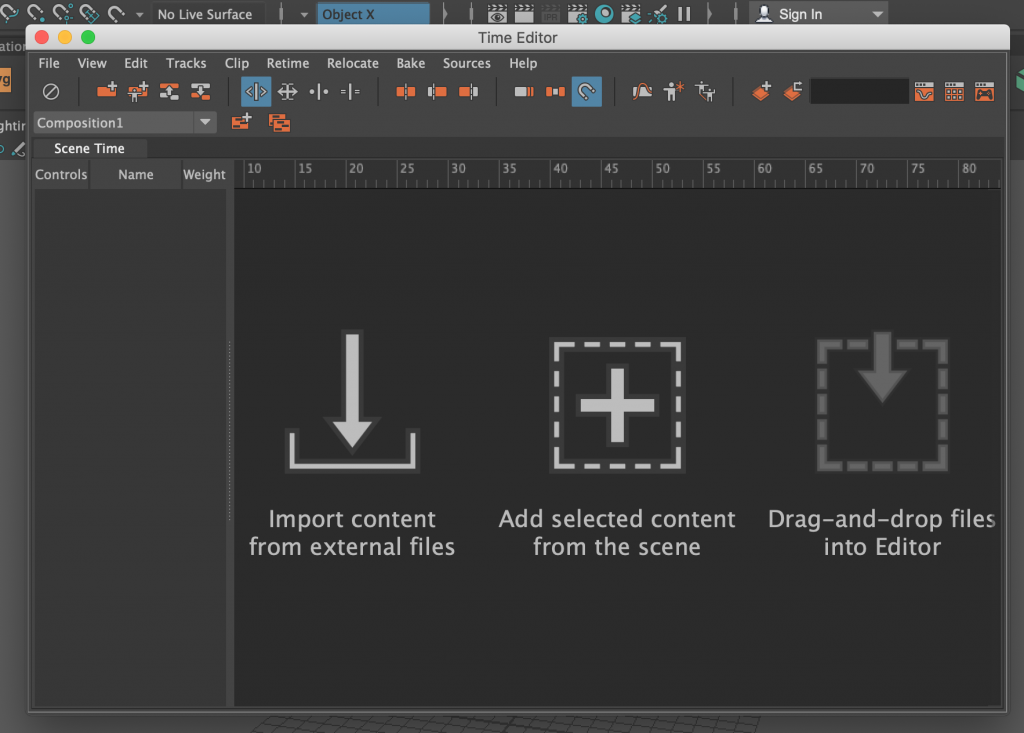Click the layers with arrow icon
The height and width of the screenshot is (733, 1024).
pos(793,91)
